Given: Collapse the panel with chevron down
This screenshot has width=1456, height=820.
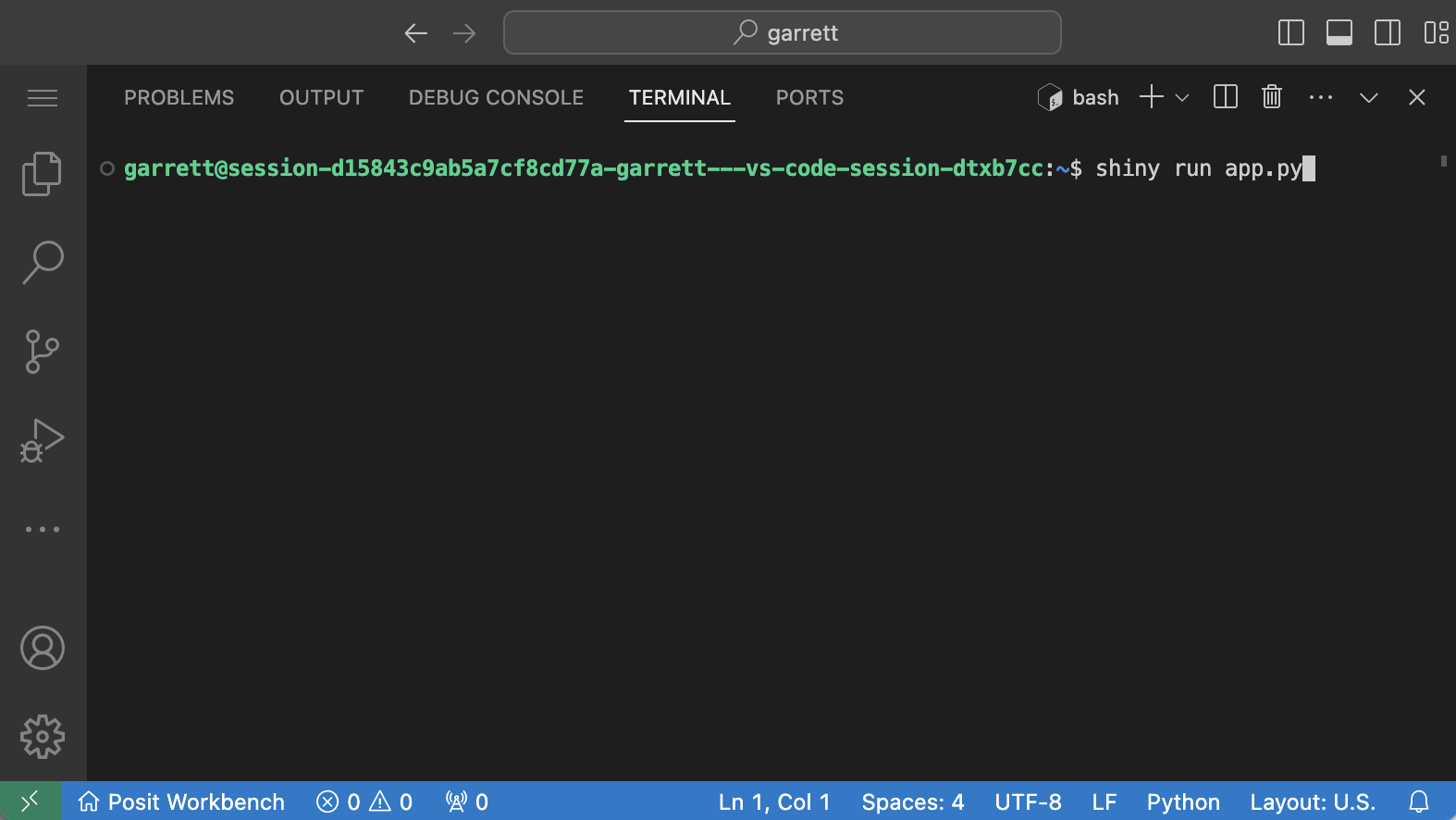Looking at the screenshot, I should (1368, 97).
